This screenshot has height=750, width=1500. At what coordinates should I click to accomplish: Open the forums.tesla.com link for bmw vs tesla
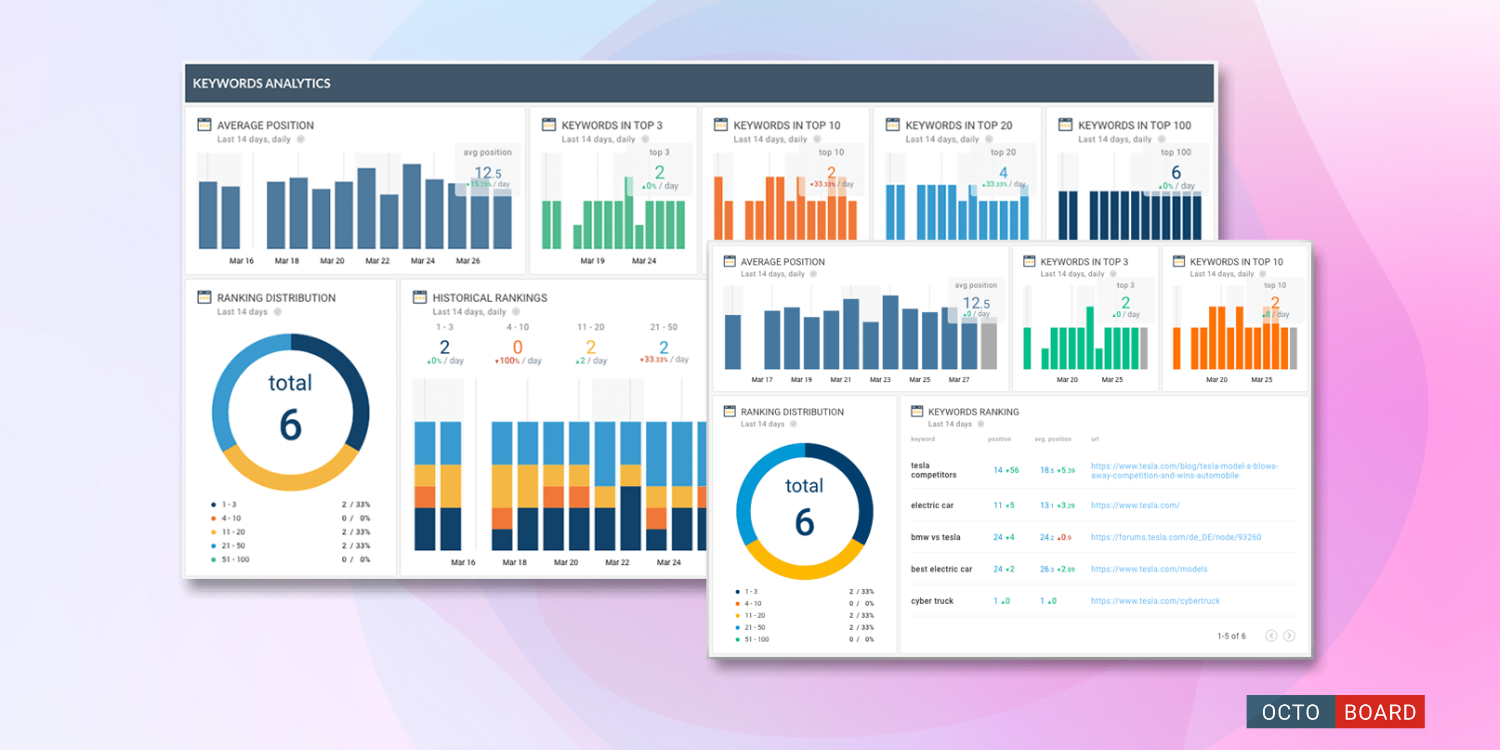pyautogui.click(x=1176, y=537)
